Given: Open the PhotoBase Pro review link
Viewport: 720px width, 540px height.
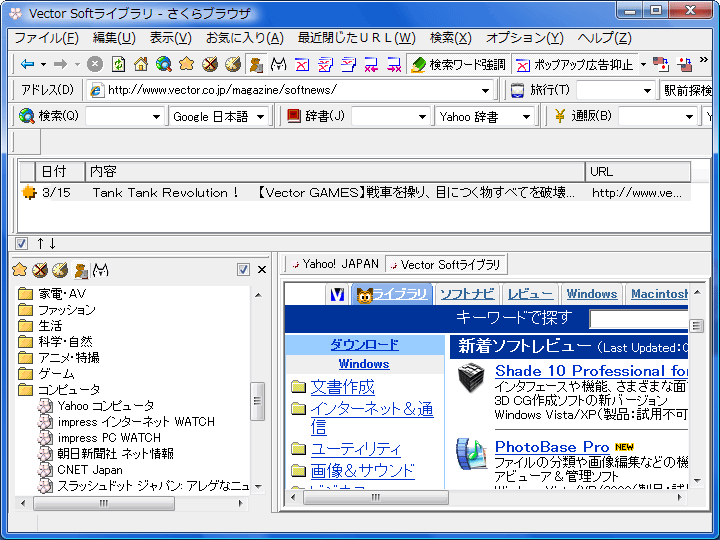Looking at the screenshot, I should (551, 446).
